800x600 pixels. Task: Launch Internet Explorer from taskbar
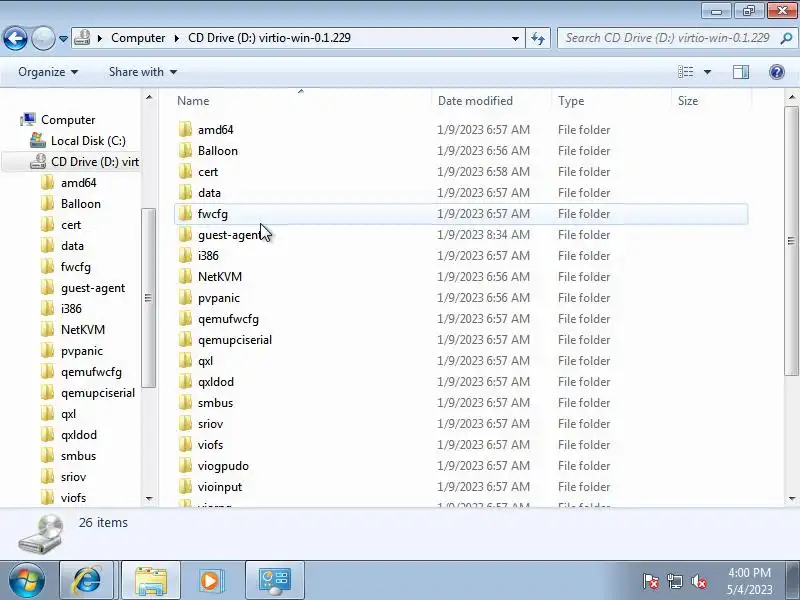point(87,581)
